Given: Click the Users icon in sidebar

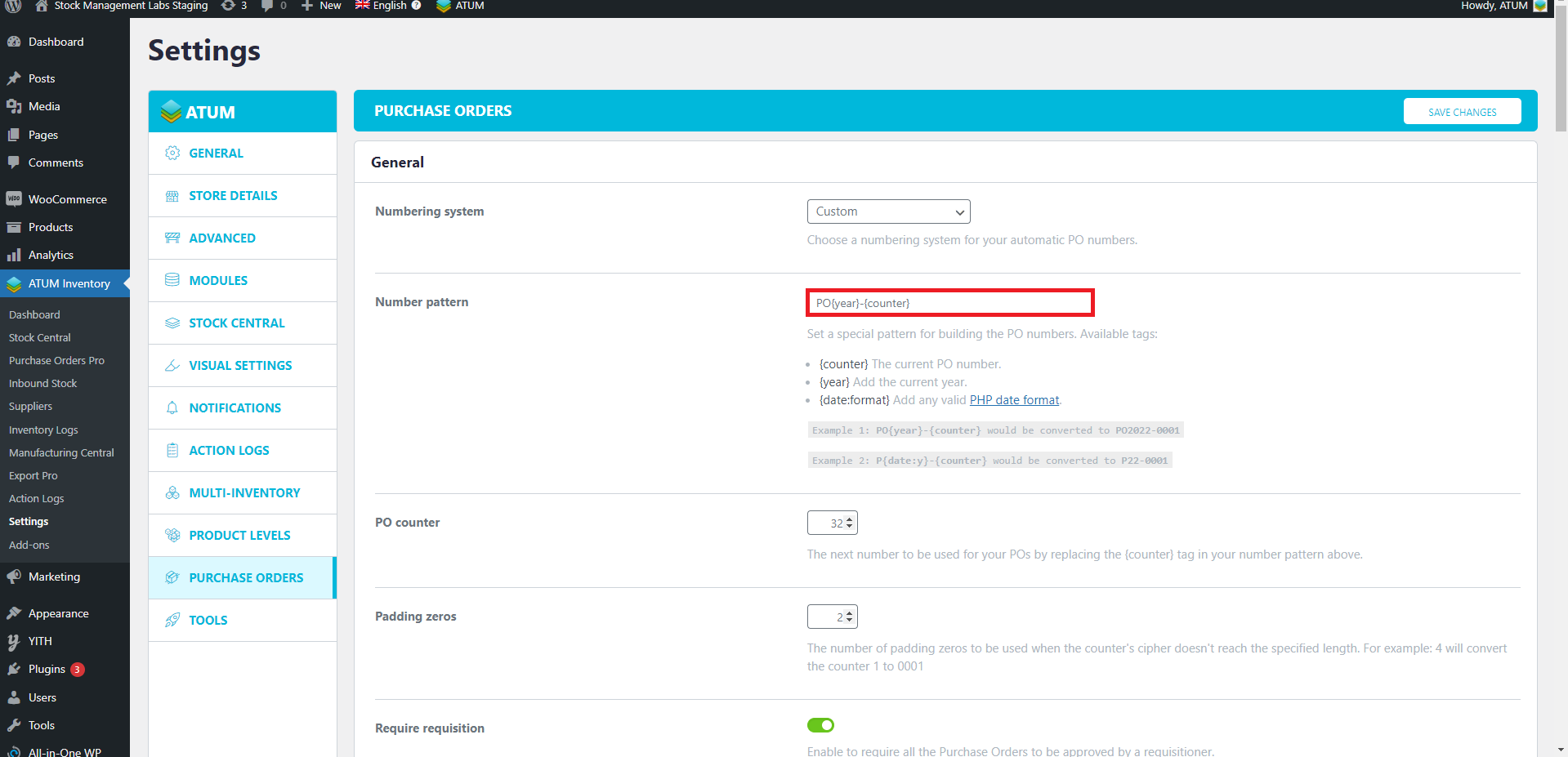Looking at the screenshot, I should [14, 697].
